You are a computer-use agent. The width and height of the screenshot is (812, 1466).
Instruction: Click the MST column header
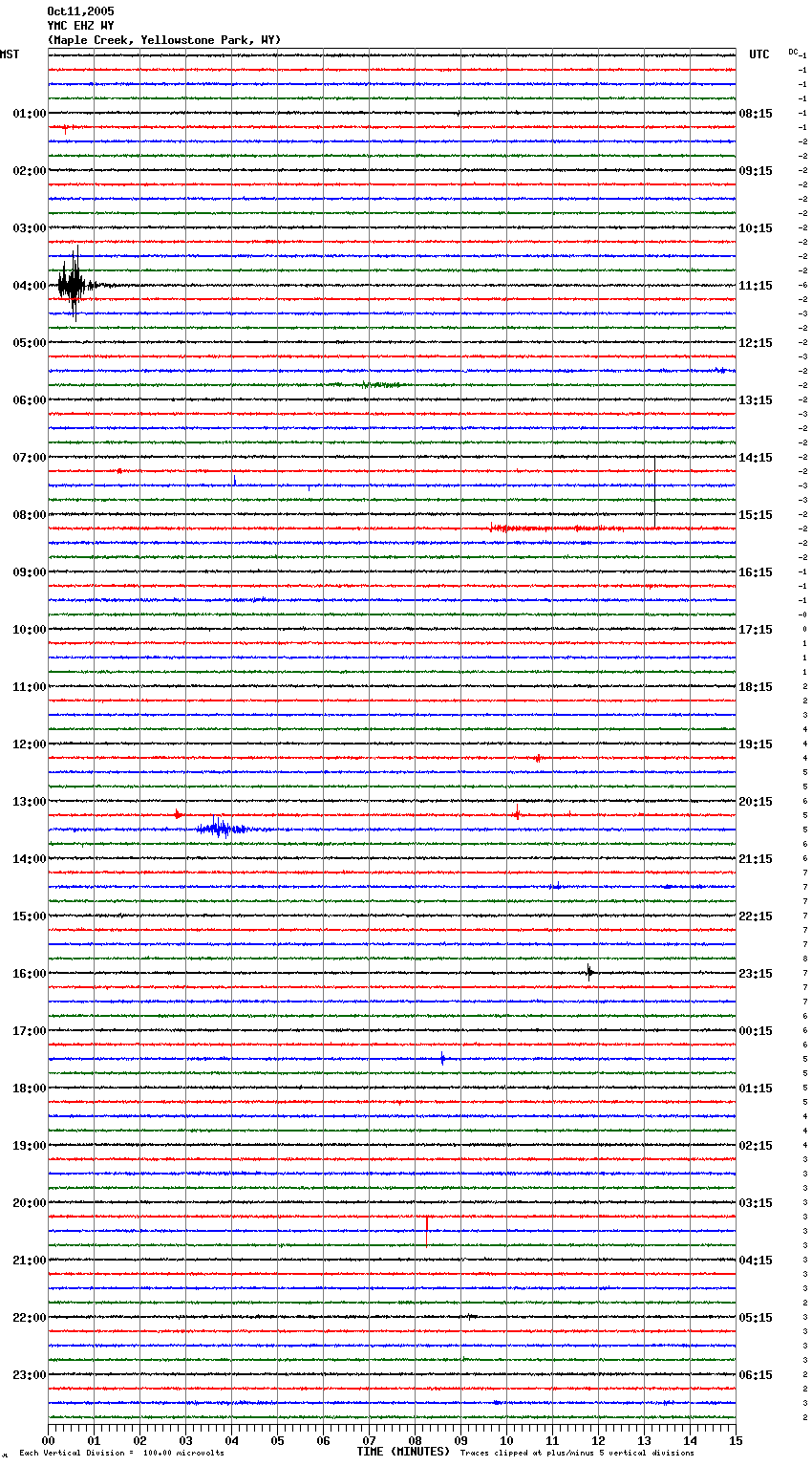click(10, 54)
